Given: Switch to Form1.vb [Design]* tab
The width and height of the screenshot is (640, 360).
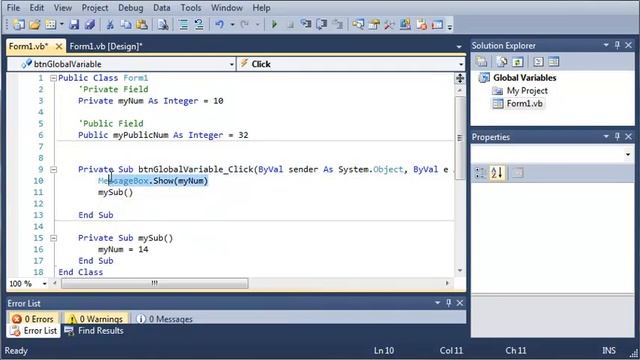Looking at the screenshot, I should (106, 47).
